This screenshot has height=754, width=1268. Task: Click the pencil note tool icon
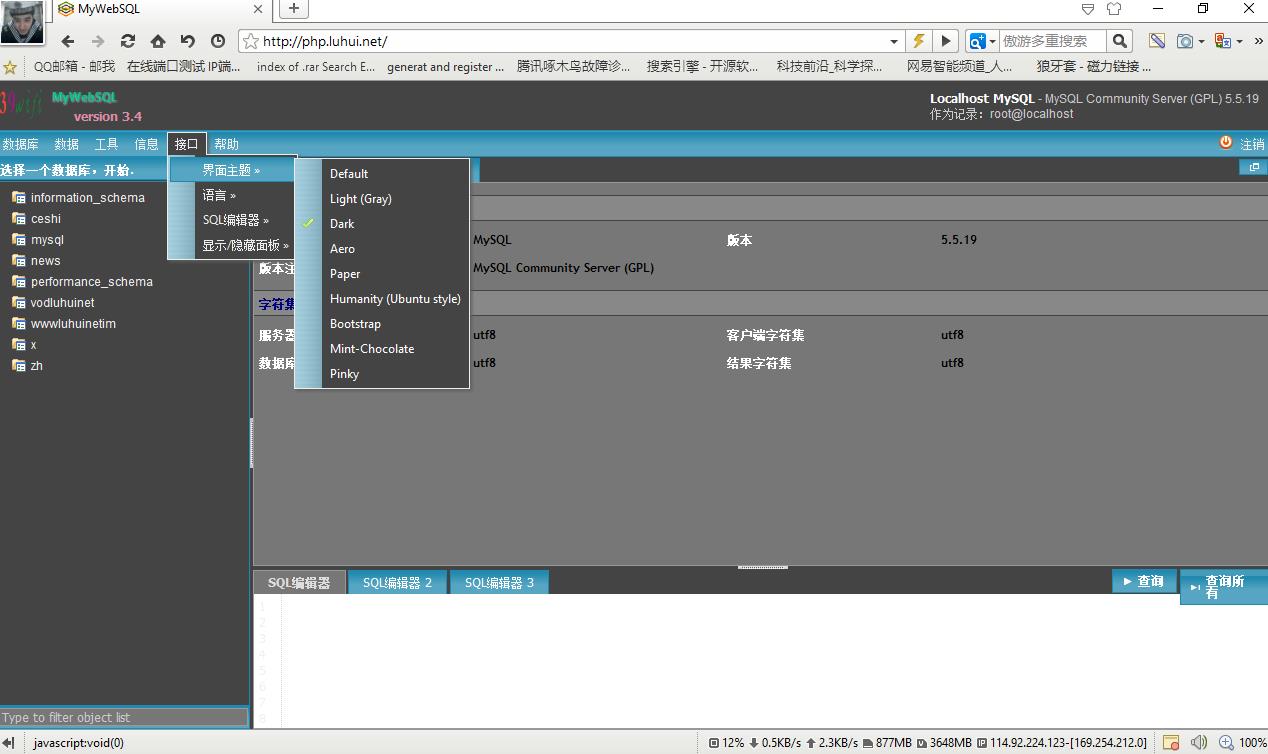coord(1156,41)
